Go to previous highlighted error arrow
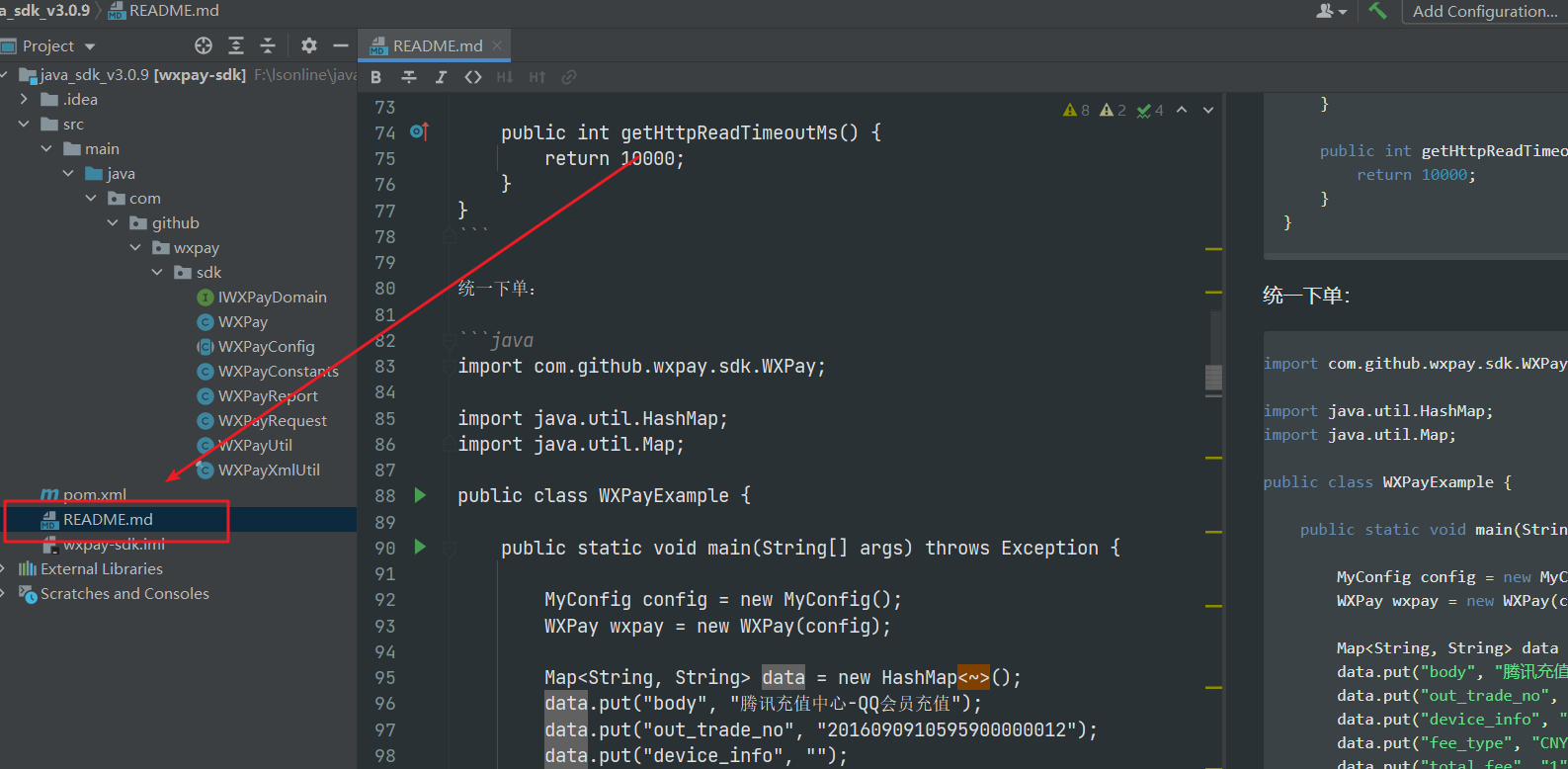Viewport: 1568px width, 769px height. point(1182,110)
